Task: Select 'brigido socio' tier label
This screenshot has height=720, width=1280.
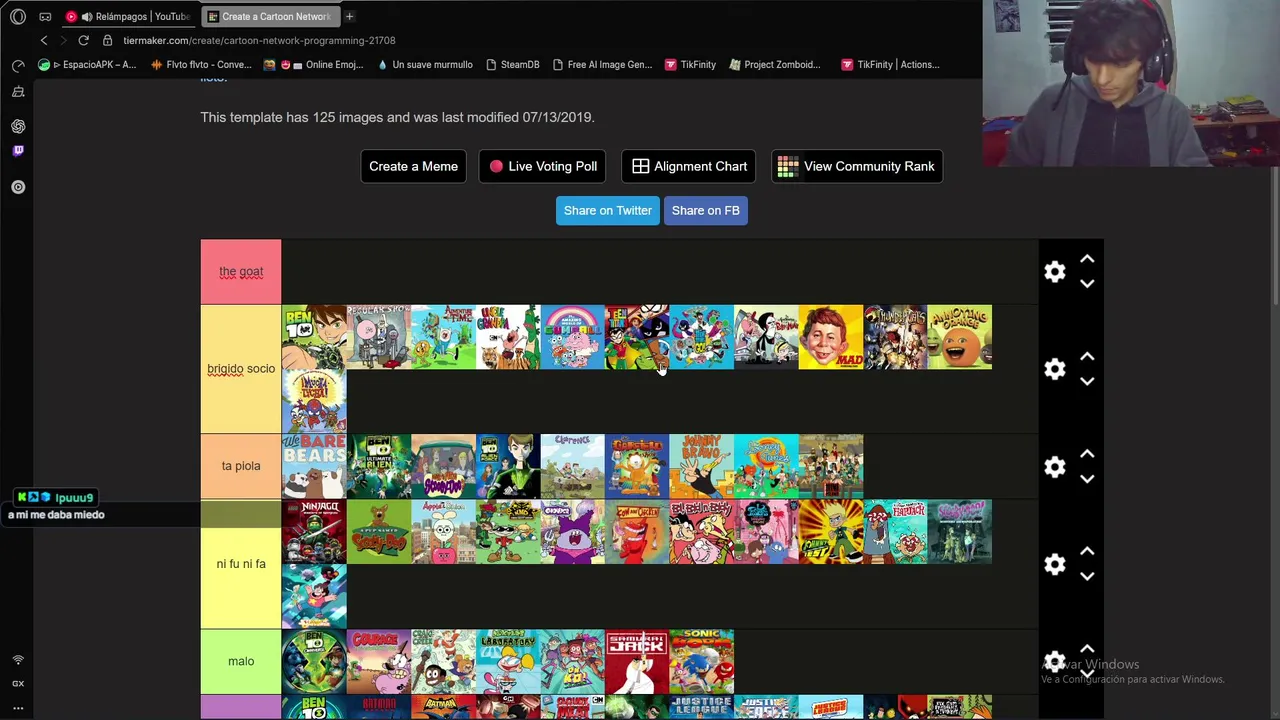Action: click(x=241, y=369)
